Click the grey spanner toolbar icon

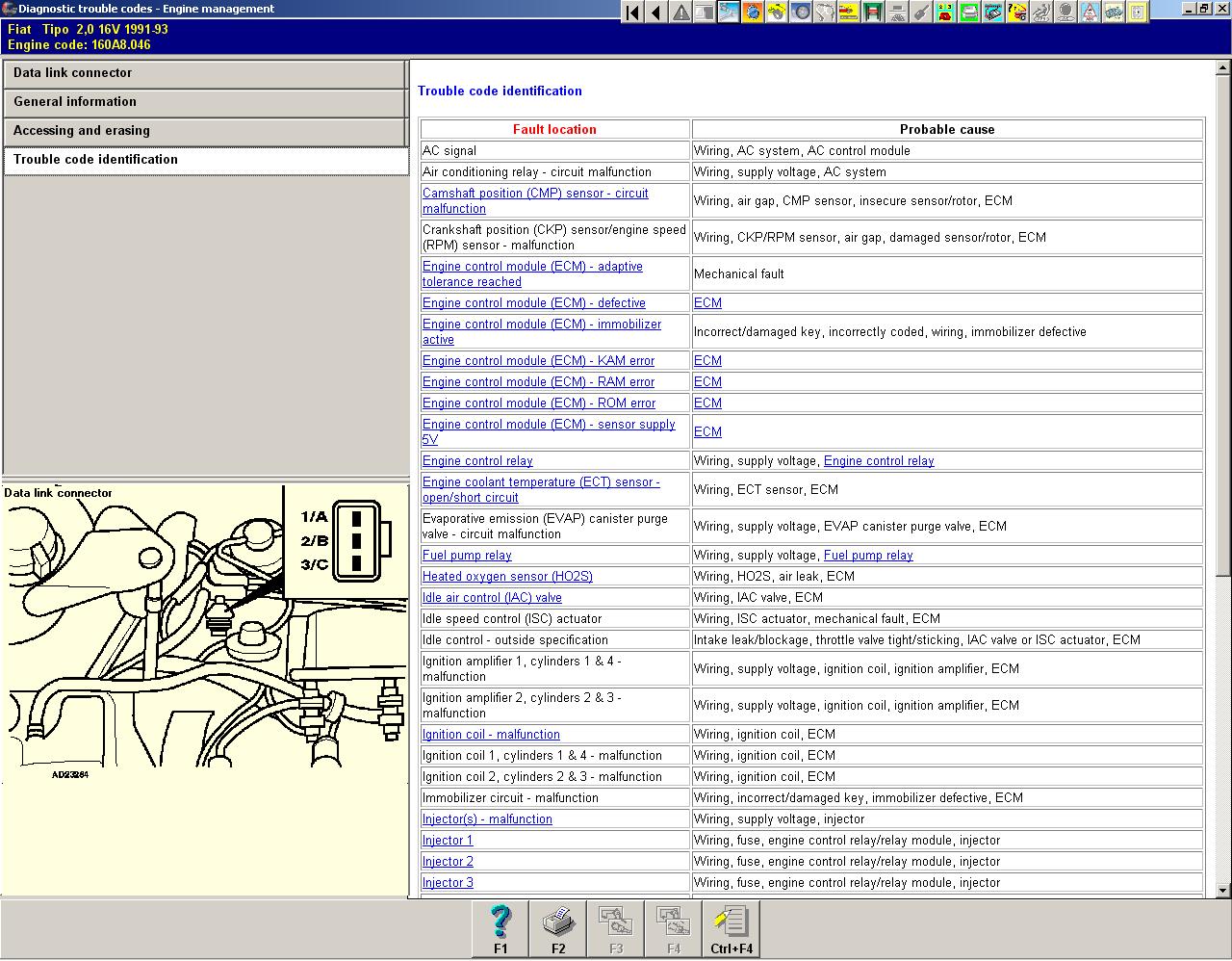(921, 13)
